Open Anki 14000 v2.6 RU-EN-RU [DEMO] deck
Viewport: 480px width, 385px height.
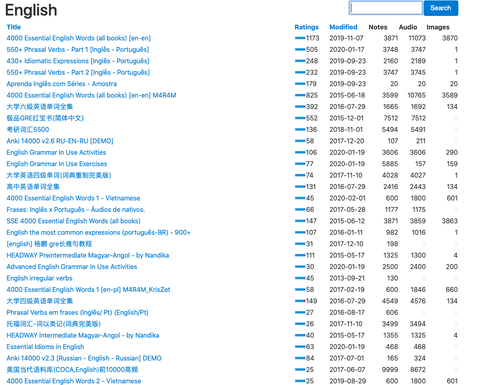tap(60, 141)
